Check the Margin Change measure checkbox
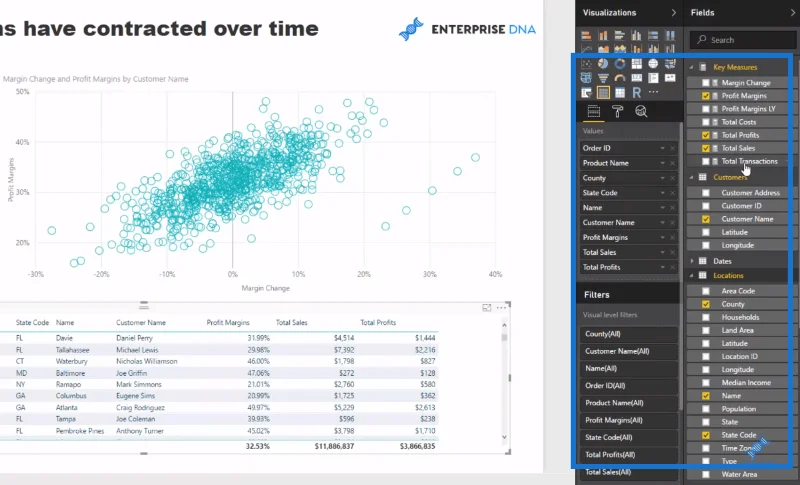This screenshot has width=800, height=485. coord(706,83)
